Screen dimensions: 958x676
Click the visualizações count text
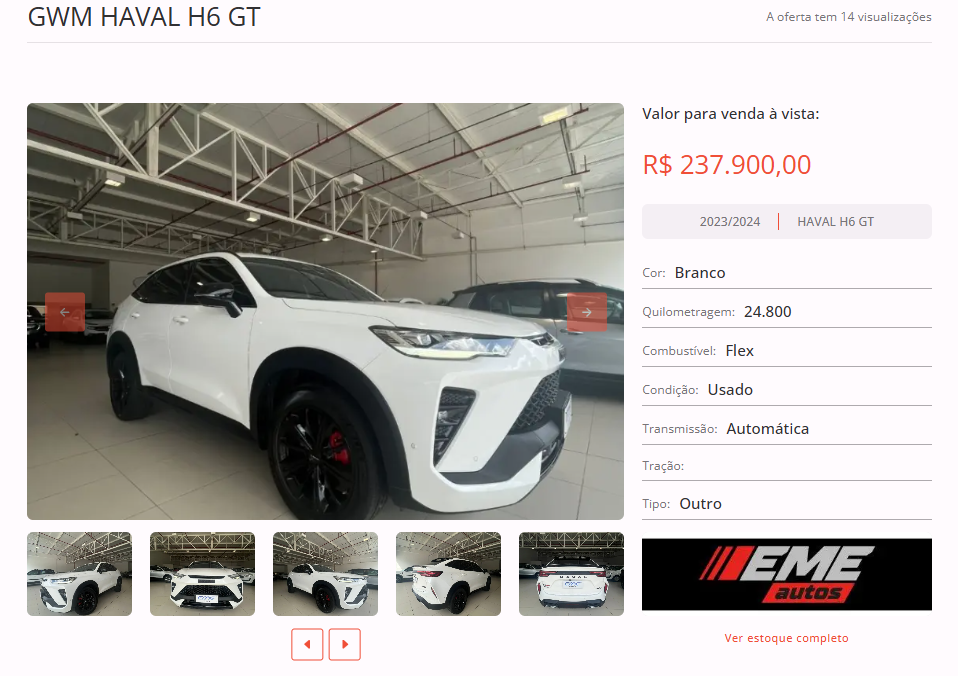[849, 17]
